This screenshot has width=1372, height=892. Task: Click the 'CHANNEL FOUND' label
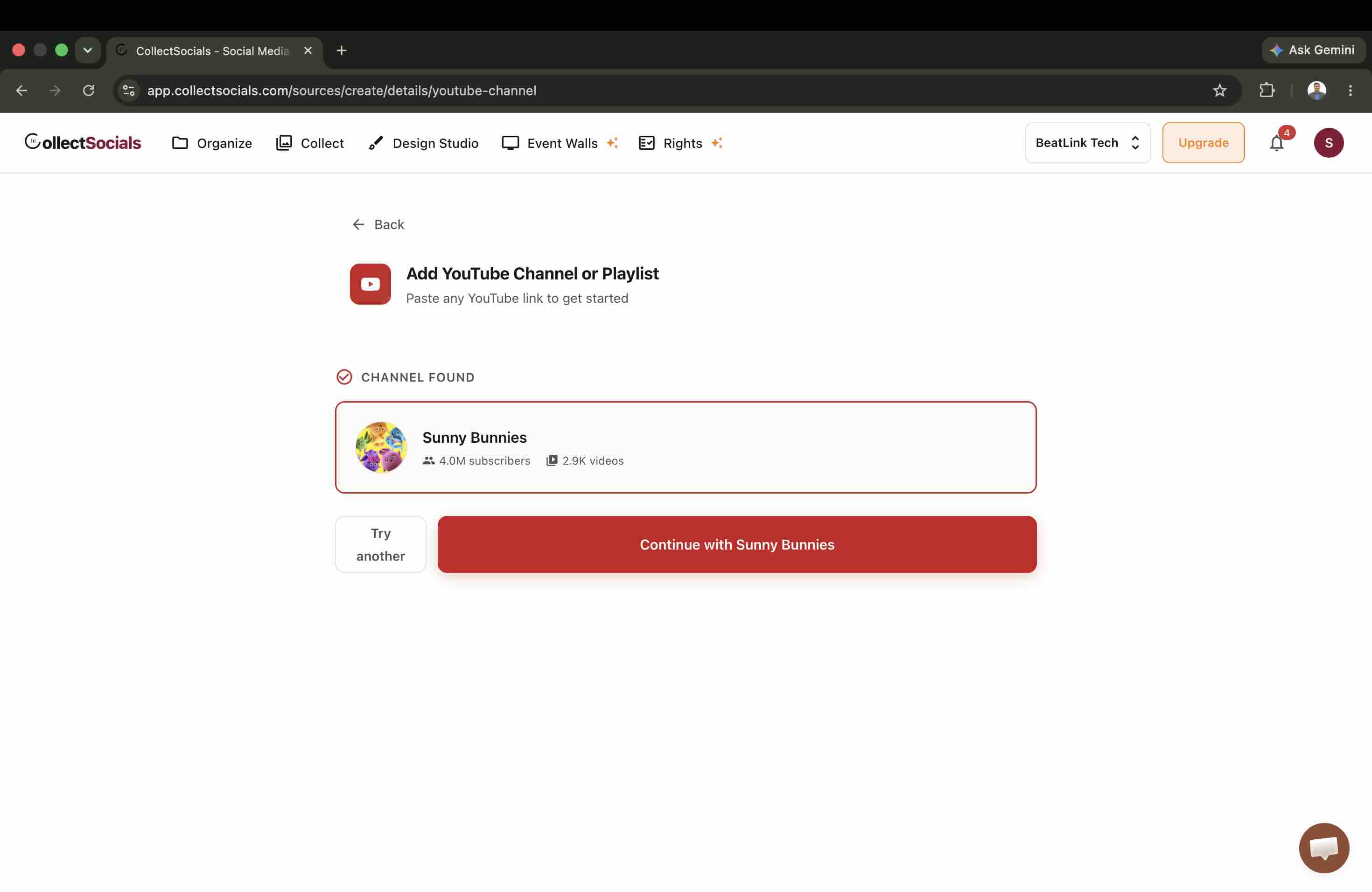pos(418,377)
